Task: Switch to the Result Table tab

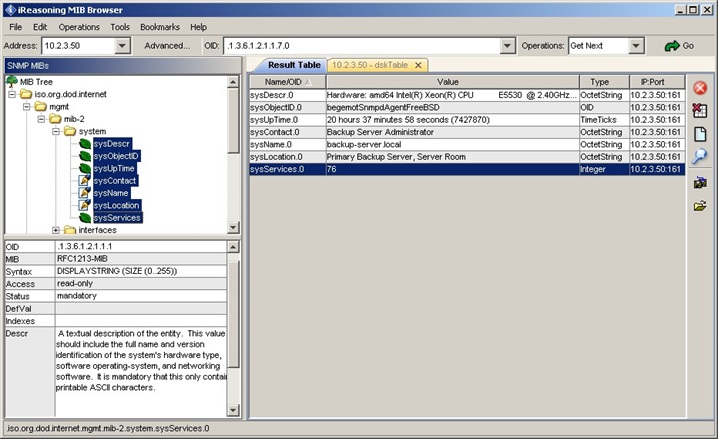Action: (x=294, y=65)
